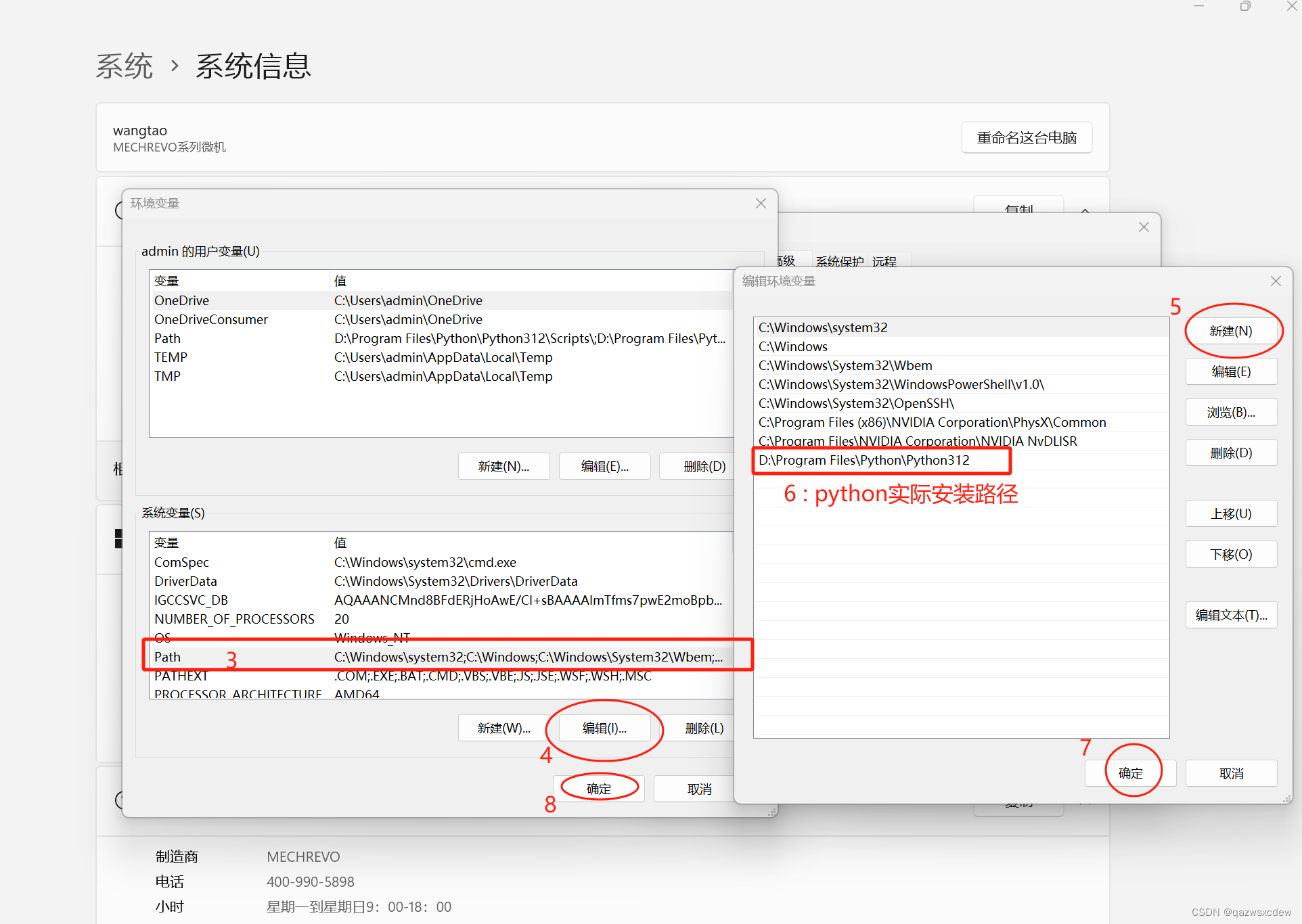Image resolution: width=1302 pixels, height=924 pixels.
Task: Click 新建(N) in edit variable dialog
Action: pyautogui.click(x=1230, y=331)
